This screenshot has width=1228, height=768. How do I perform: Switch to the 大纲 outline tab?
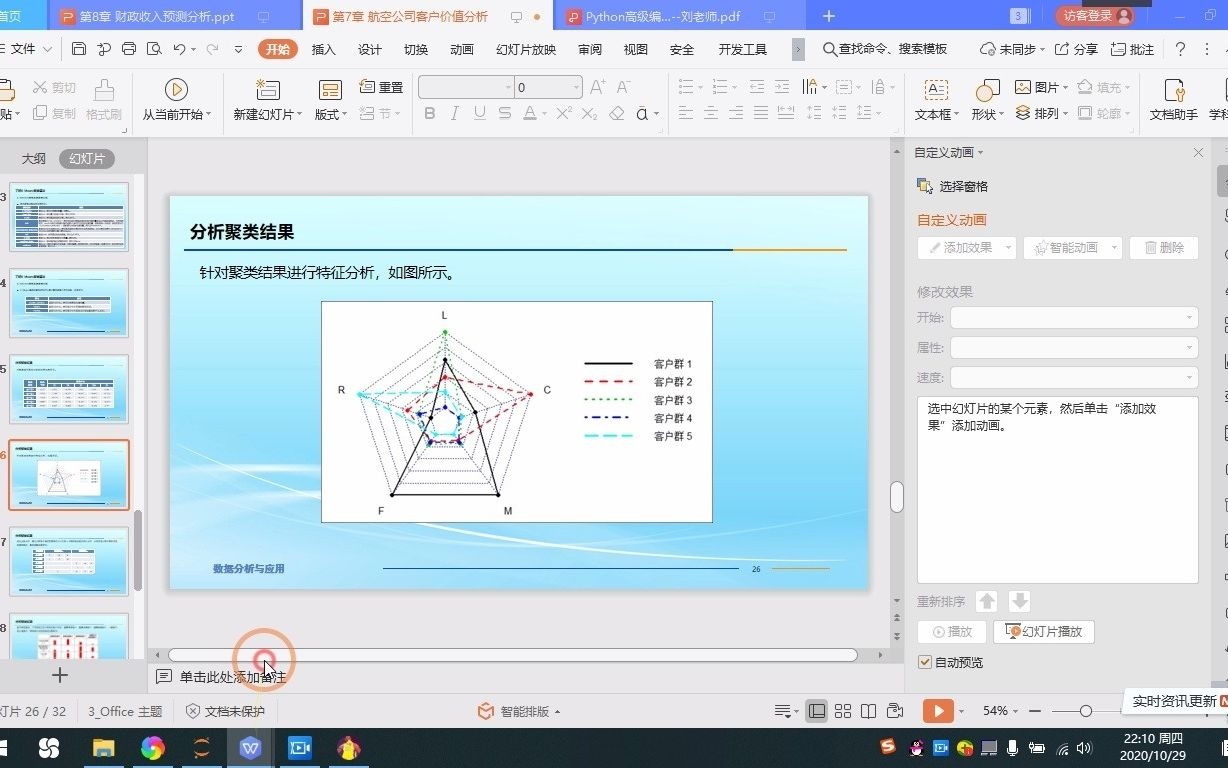coord(33,158)
